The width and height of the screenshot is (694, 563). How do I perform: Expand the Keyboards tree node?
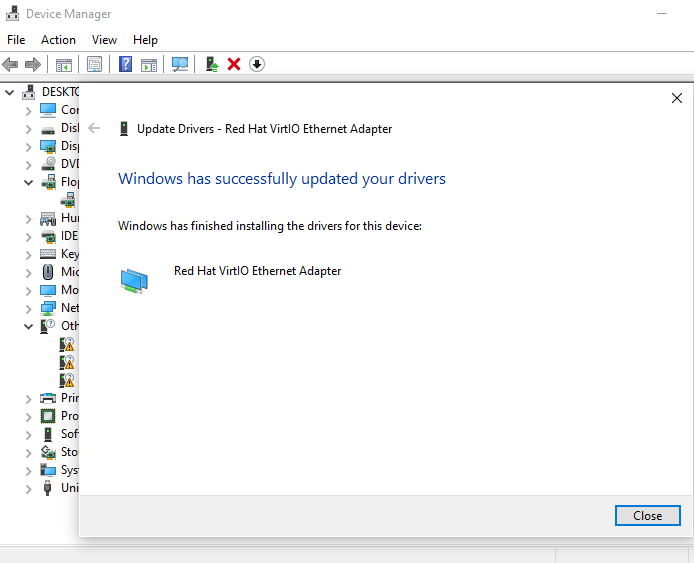click(x=28, y=254)
